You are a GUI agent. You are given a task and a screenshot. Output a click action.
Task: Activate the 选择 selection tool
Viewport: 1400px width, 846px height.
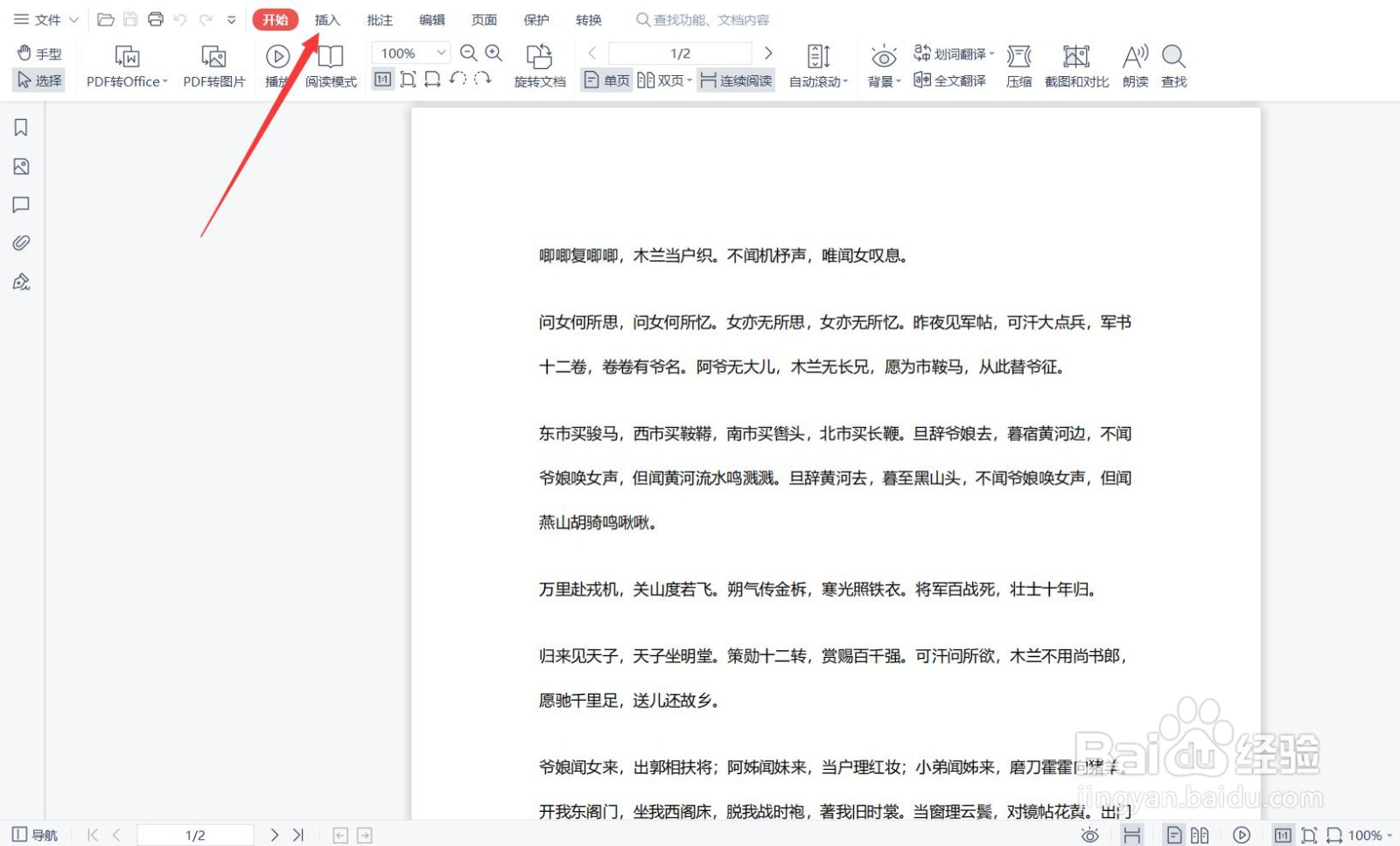click(39, 80)
